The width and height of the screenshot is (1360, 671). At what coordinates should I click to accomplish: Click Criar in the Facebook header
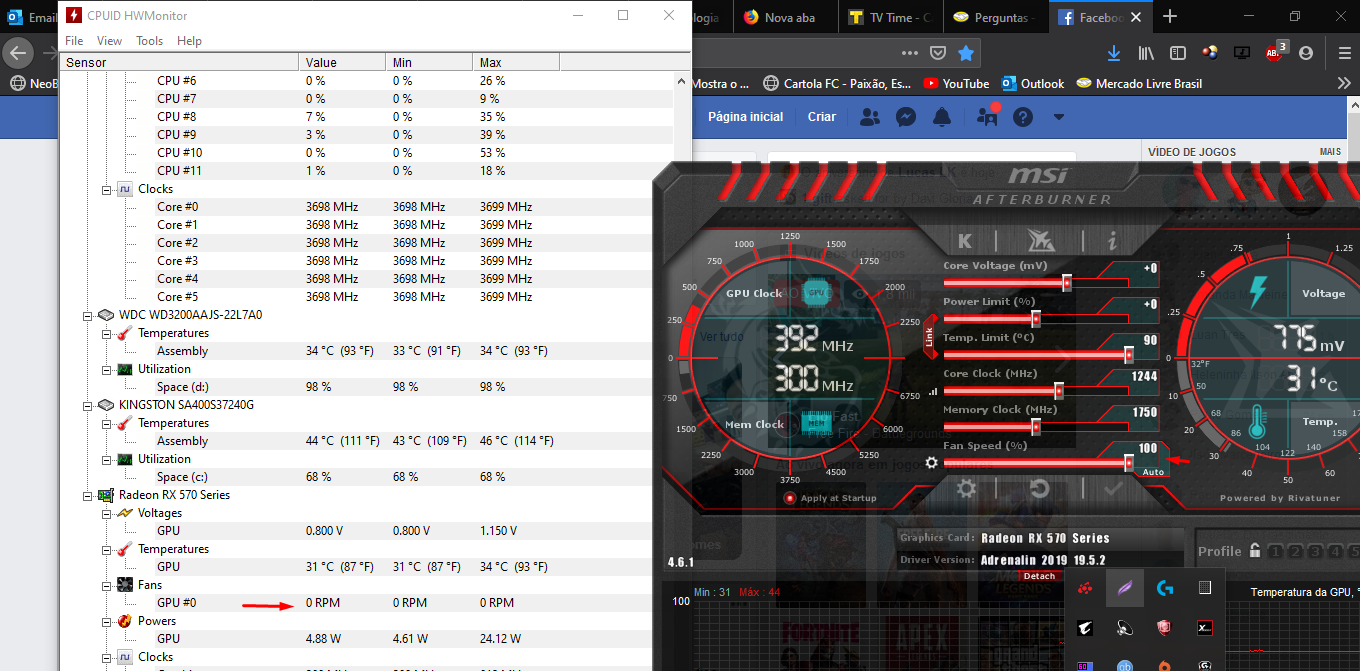tap(822, 117)
